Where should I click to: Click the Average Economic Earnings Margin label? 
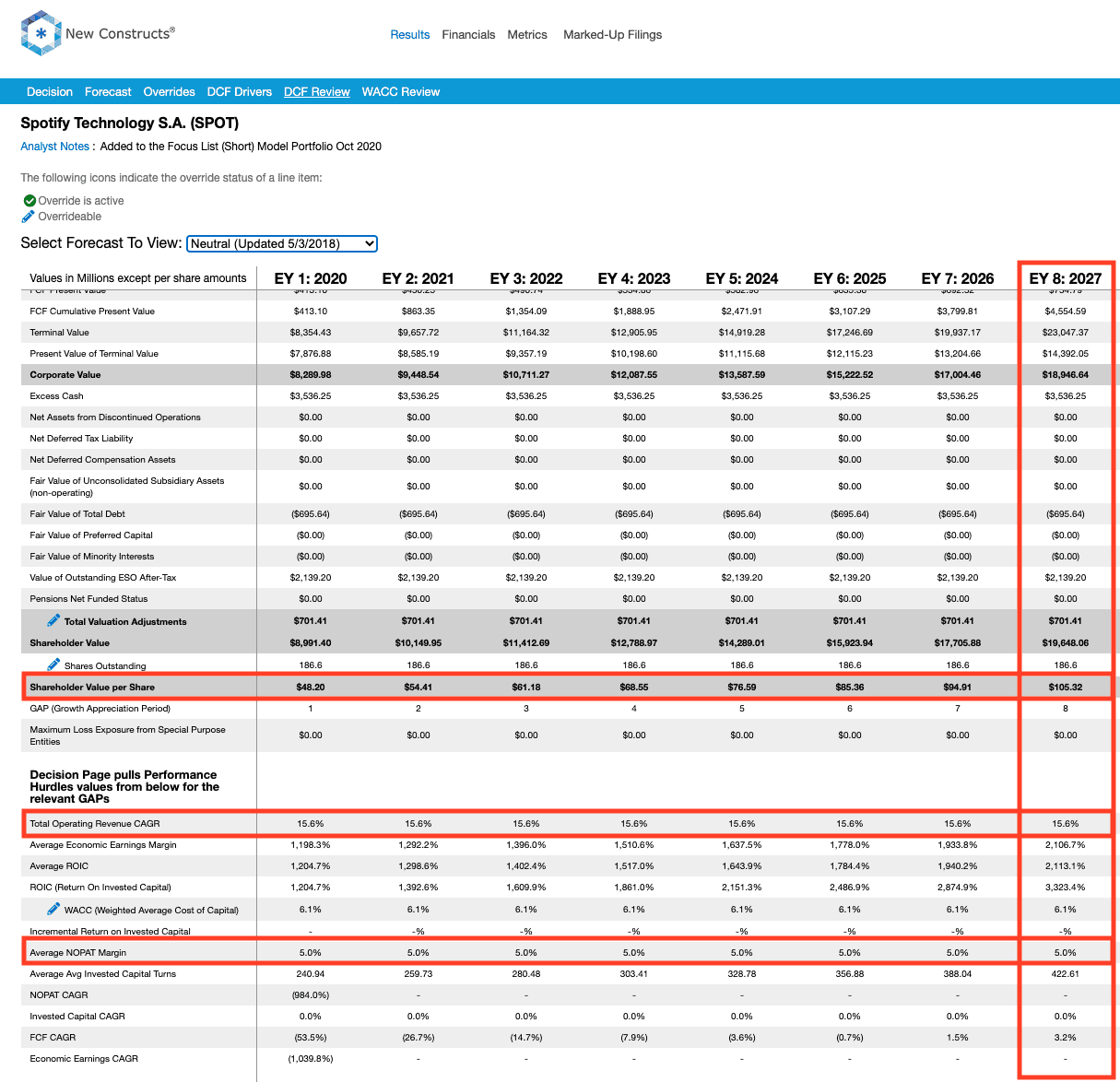(x=103, y=845)
